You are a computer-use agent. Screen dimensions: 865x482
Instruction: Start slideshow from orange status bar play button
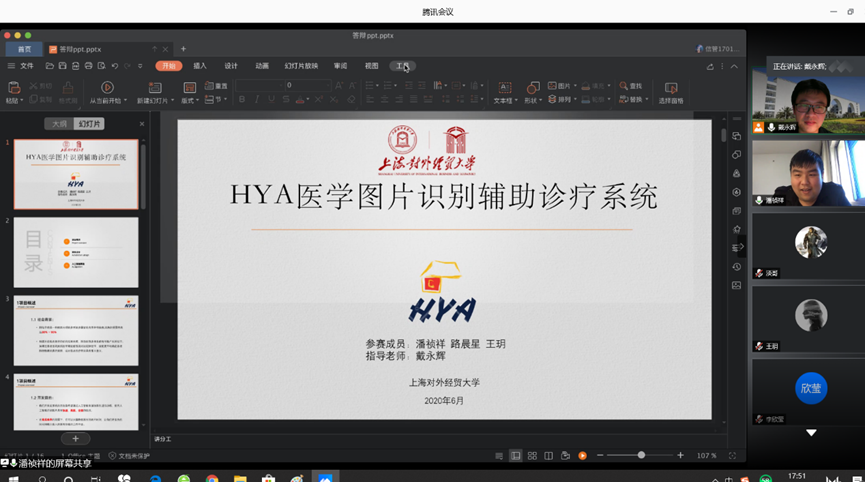pyautogui.click(x=582, y=456)
